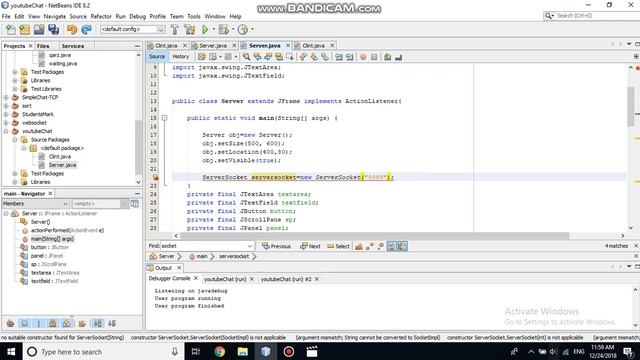Click the Shift Line Left editor icon
This screenshot has height=360, width=640.
point(339,57)
